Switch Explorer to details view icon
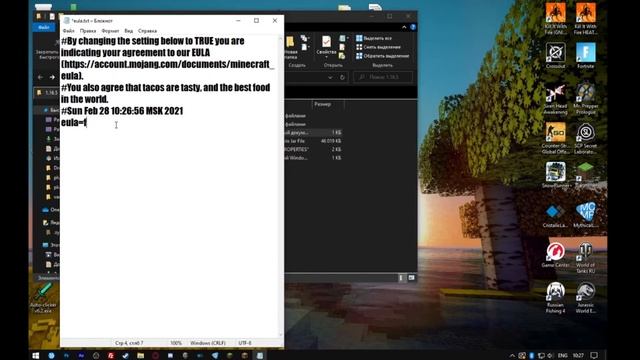This screenshot has width=640, height=360. pyautogui.click(x=401, y=278)
